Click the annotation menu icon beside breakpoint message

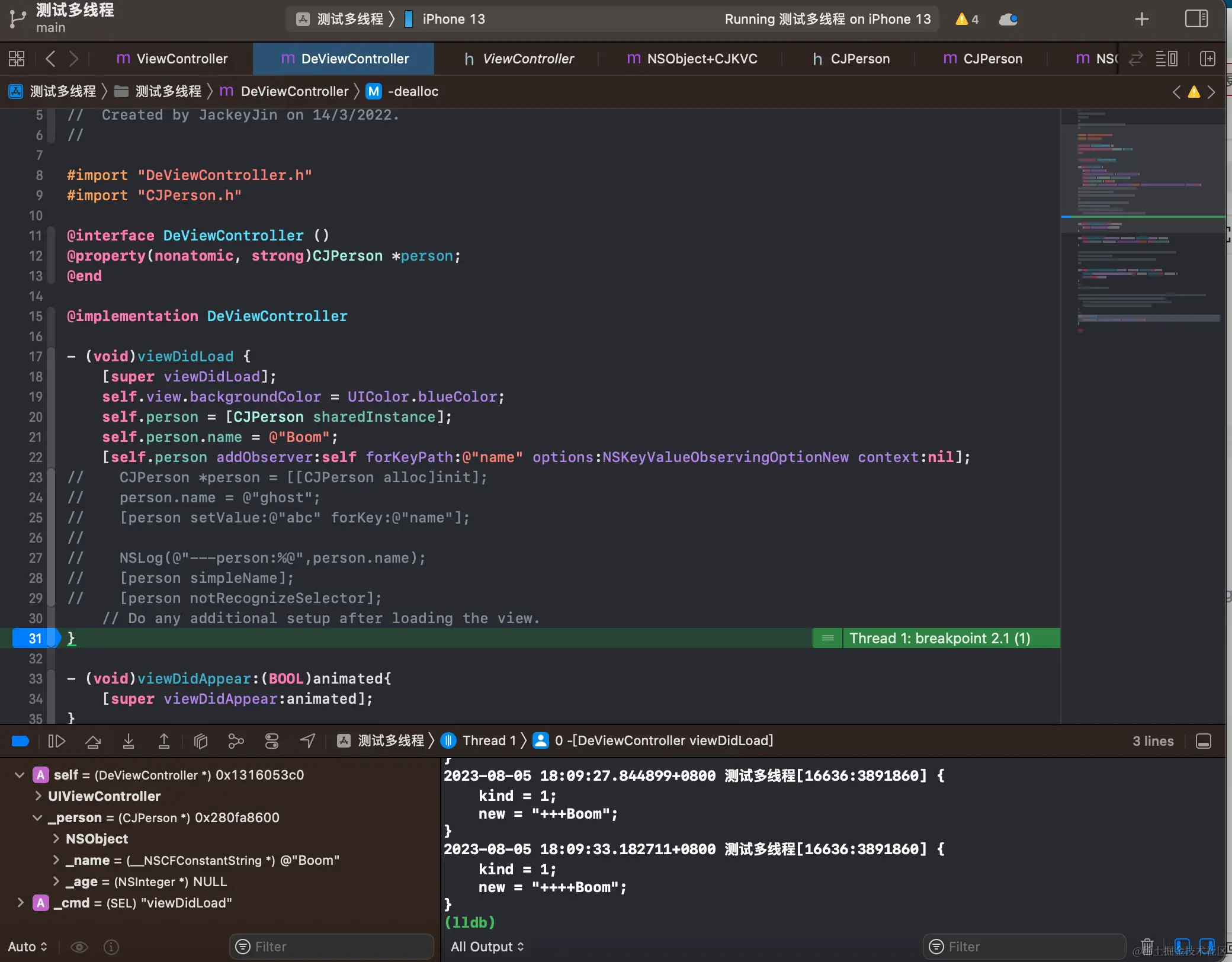(x=828, y=639)
